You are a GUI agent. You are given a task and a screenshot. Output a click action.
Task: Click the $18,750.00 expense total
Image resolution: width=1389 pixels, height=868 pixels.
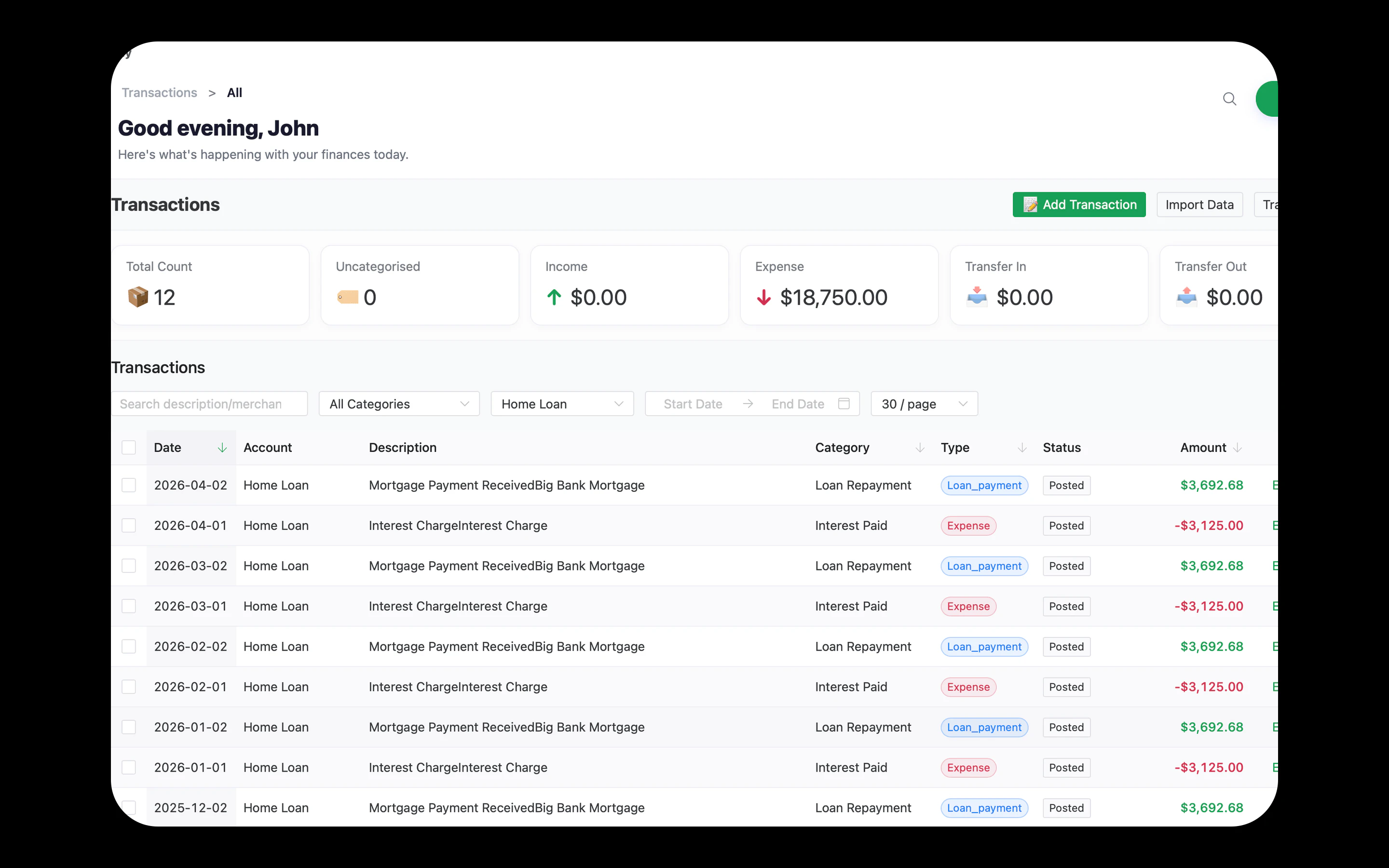(x=833, y=297)
